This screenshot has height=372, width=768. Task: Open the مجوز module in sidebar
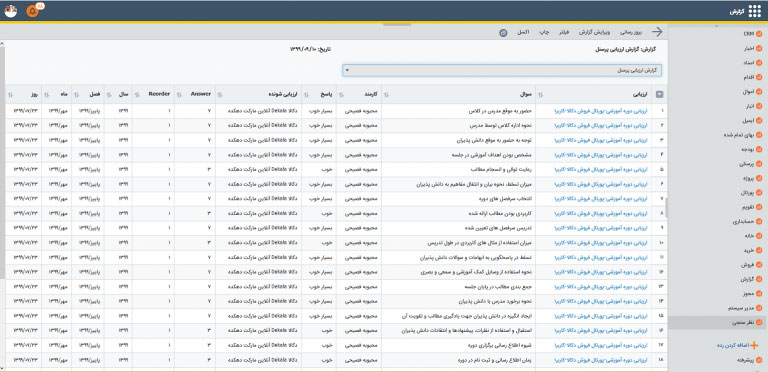coord(752,293)
